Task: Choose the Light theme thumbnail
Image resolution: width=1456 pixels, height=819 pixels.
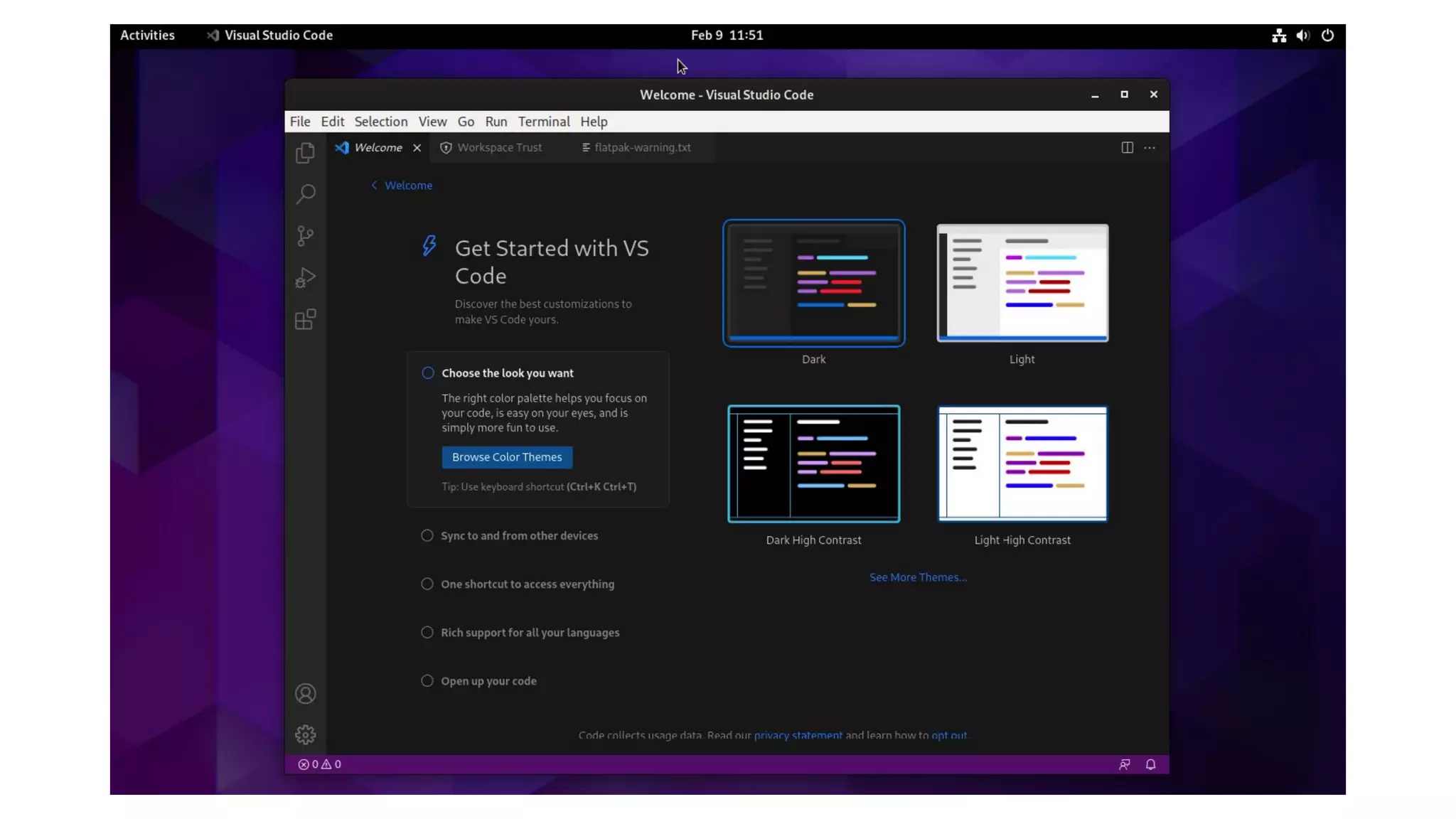Action: coord(1022,283)
